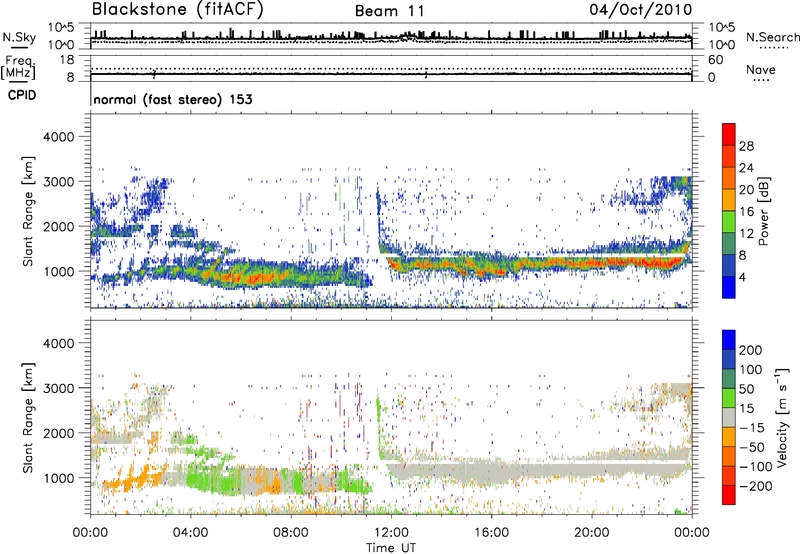Viewport: 800px width, 554px height.
Task: Click the 'Blackstone (fitACF)' title text
Action: coord(178,10)
